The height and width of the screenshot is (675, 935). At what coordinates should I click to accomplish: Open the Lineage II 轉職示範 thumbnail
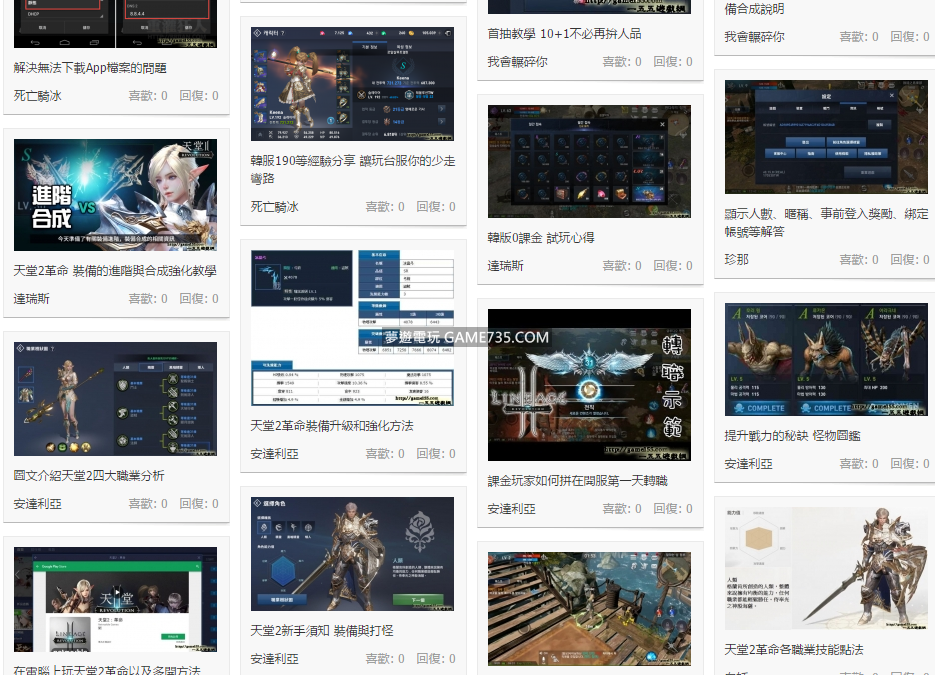(x=589, y=385)
